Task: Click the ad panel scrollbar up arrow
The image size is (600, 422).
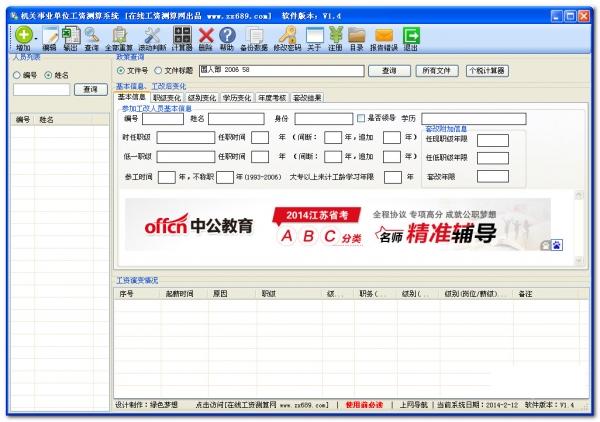Action: [x=579, y=195]
